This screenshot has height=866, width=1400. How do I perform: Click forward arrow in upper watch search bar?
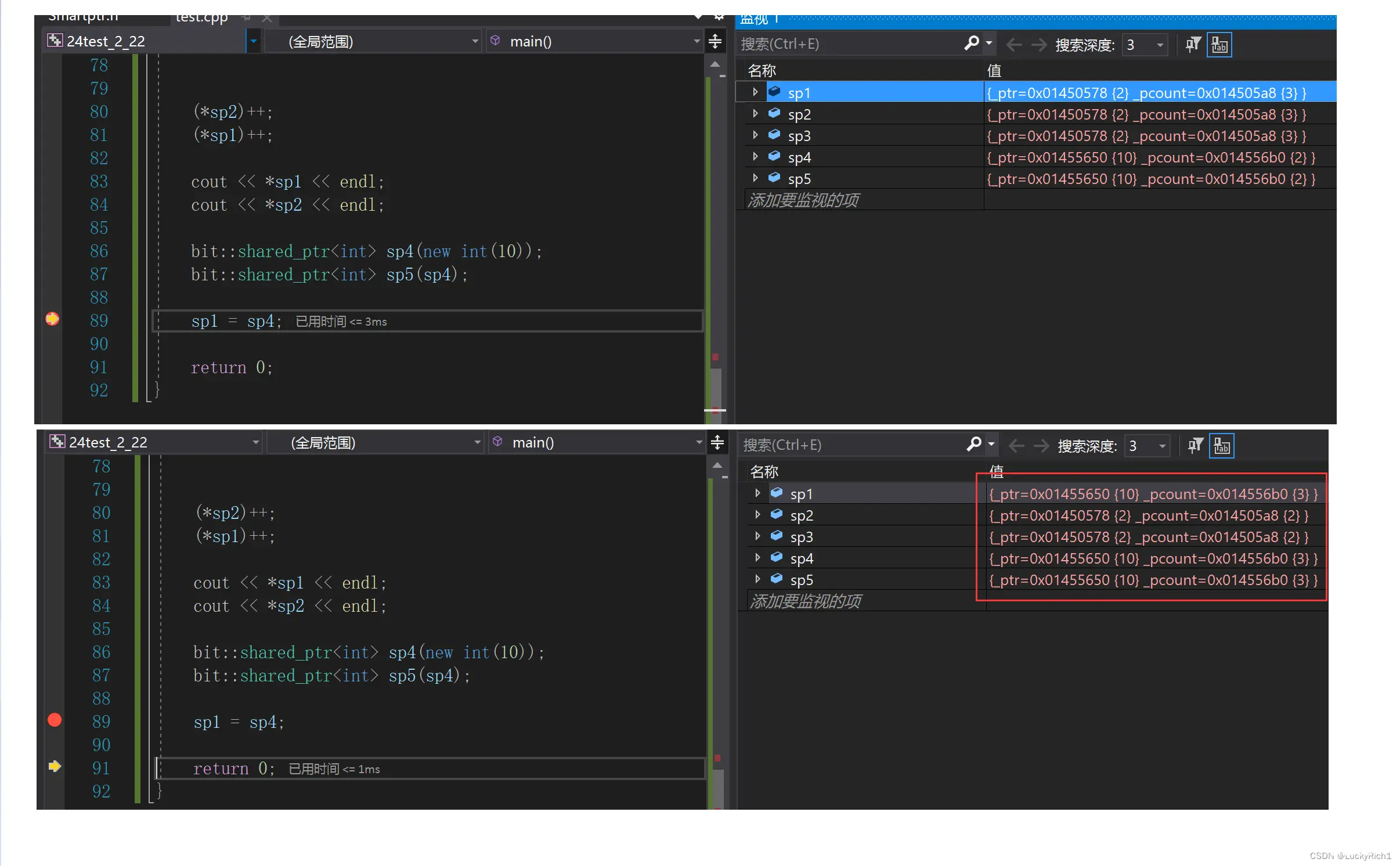click(x=1040, y=45)
